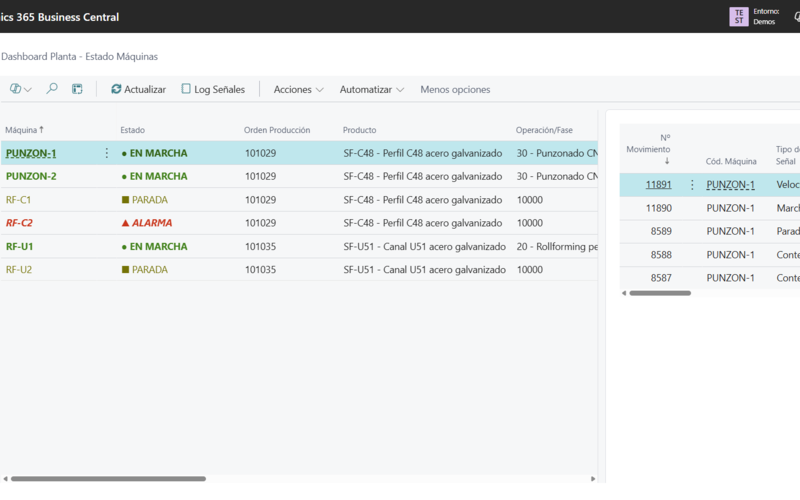Click EN MARCHA status of PUNZON-2
Screen dimensions: 800x500
coord(155,176)
